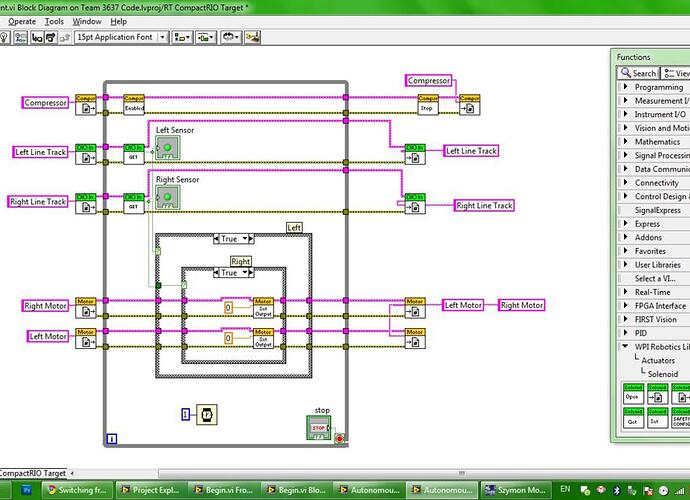Click the red loop condition terminal

(x=340, y=439)
